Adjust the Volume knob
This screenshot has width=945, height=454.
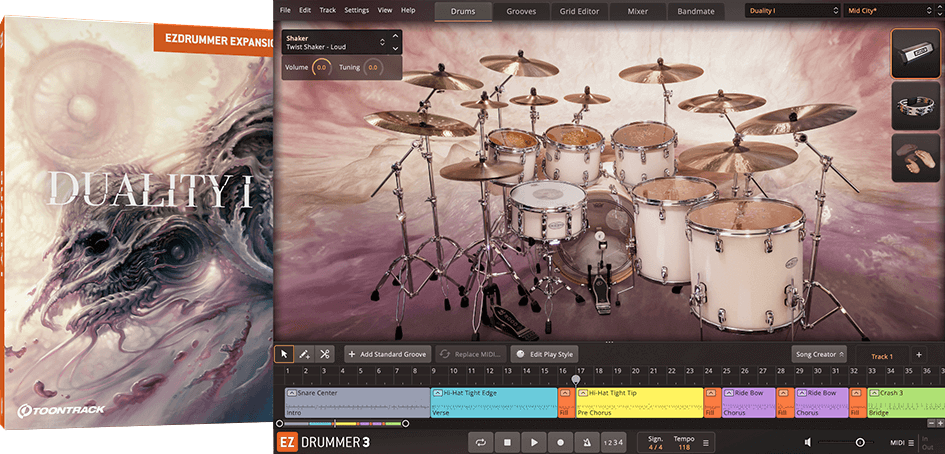coord(321,68)
